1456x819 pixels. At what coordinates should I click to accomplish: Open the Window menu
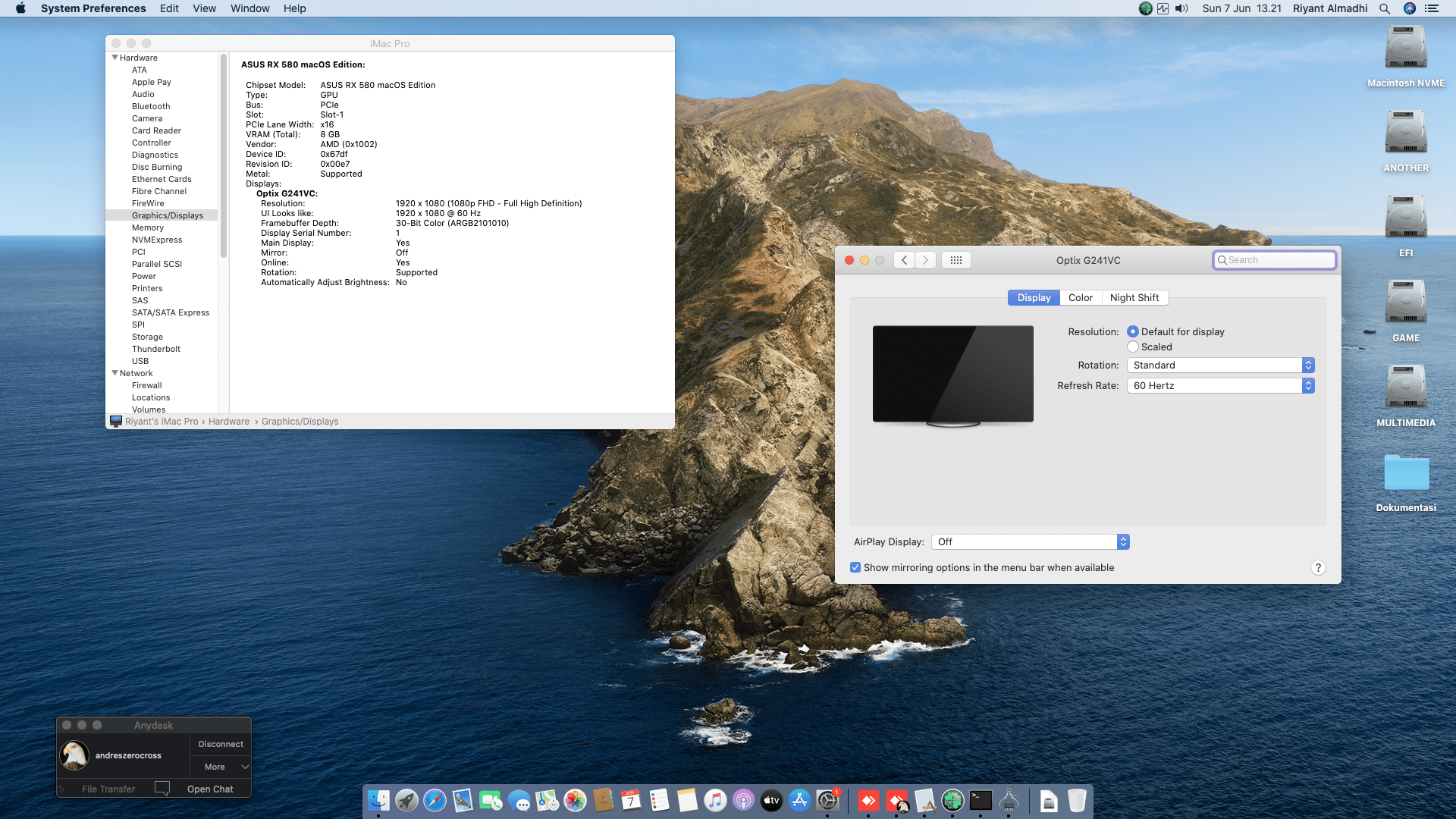(x=250, y=8)
